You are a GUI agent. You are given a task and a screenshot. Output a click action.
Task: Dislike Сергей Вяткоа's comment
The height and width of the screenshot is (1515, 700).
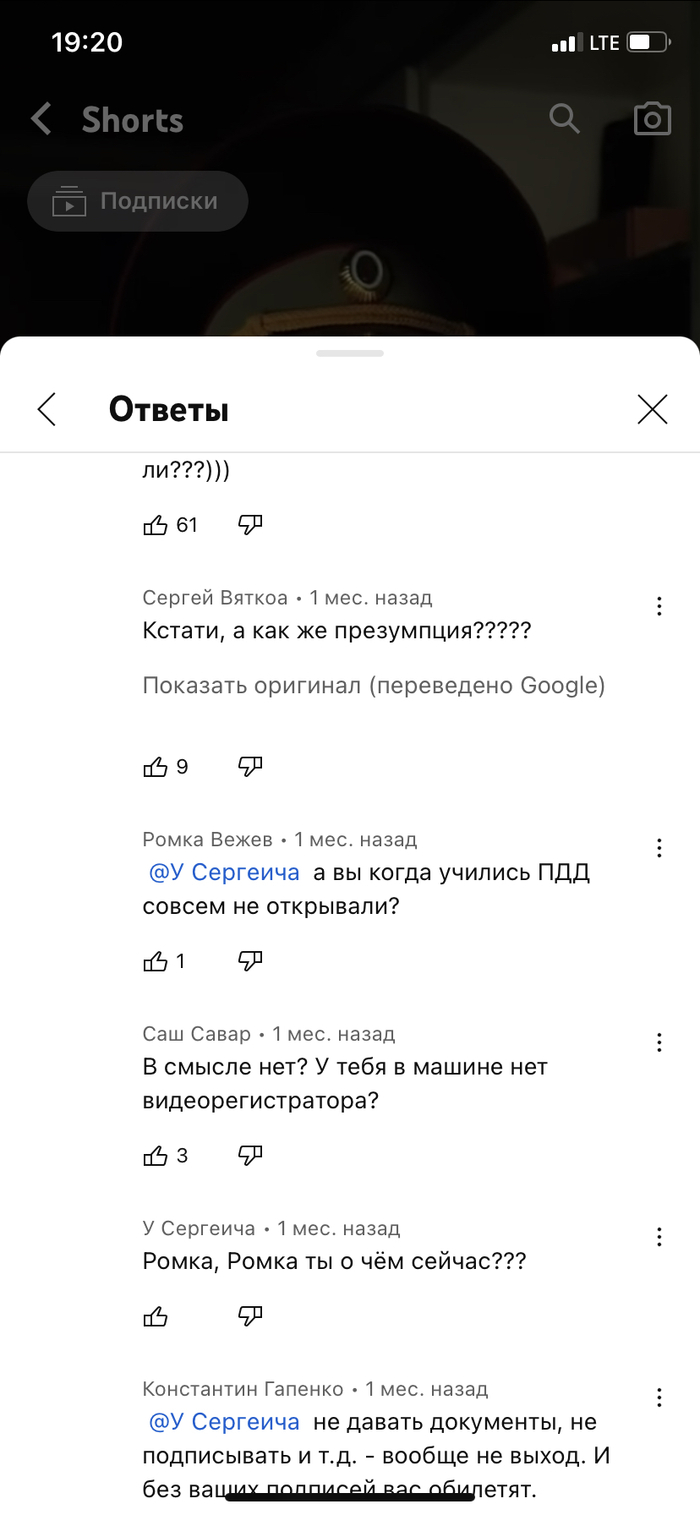point(250,767)
